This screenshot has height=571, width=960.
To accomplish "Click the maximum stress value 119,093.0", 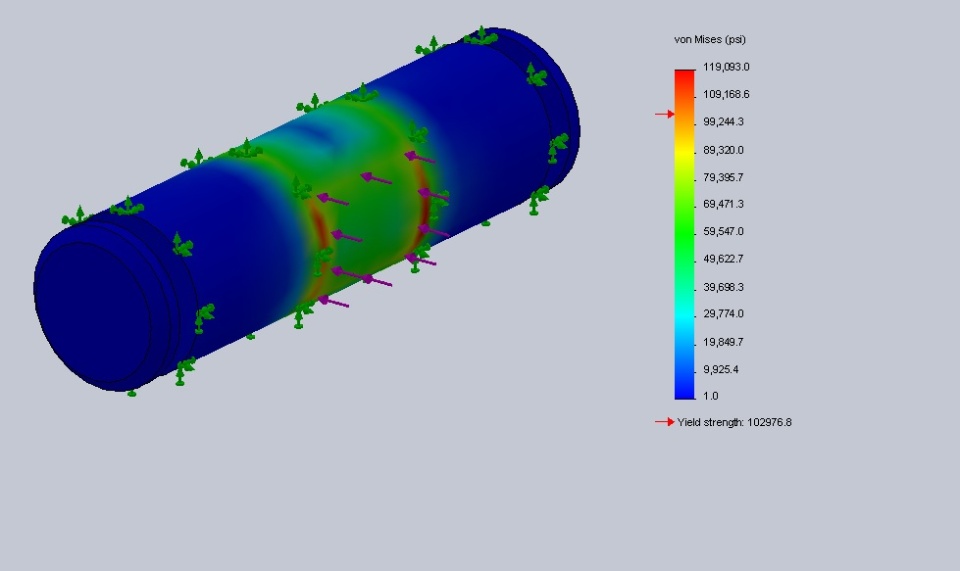I will 726,67.
